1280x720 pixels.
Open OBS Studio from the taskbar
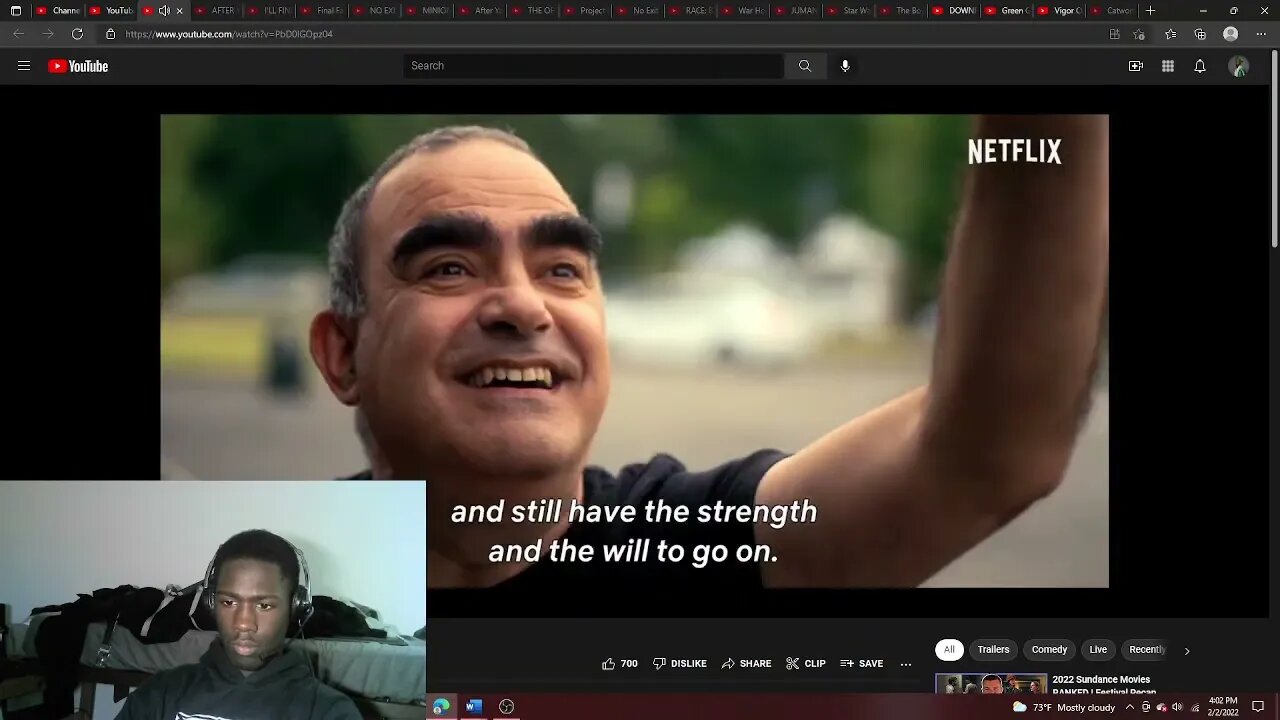tap(507, 707)
